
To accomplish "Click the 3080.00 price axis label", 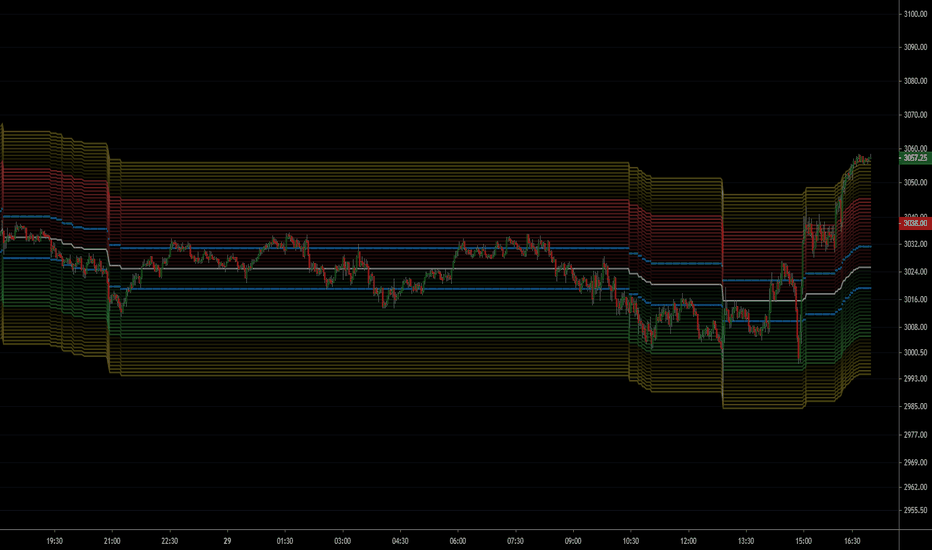I will pos(915,81).
